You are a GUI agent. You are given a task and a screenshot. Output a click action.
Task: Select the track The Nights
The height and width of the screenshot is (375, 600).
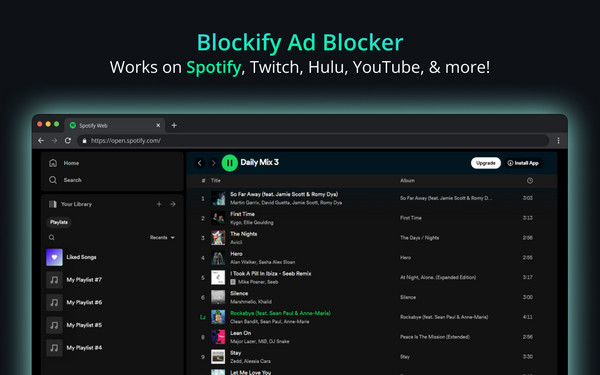pos(243,234)
